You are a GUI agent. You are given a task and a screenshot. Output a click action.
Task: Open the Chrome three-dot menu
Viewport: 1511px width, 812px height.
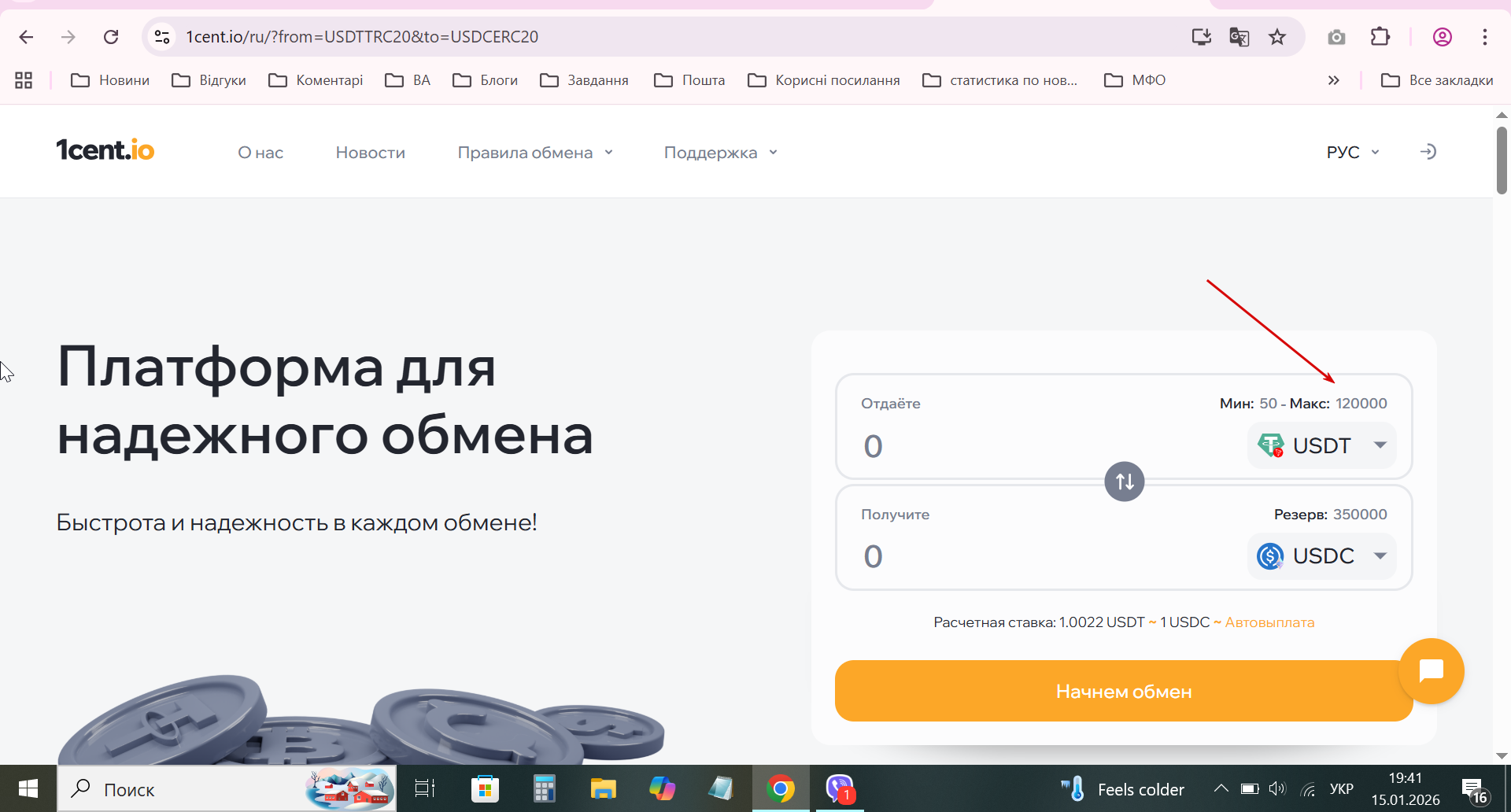pos(1484,37)
